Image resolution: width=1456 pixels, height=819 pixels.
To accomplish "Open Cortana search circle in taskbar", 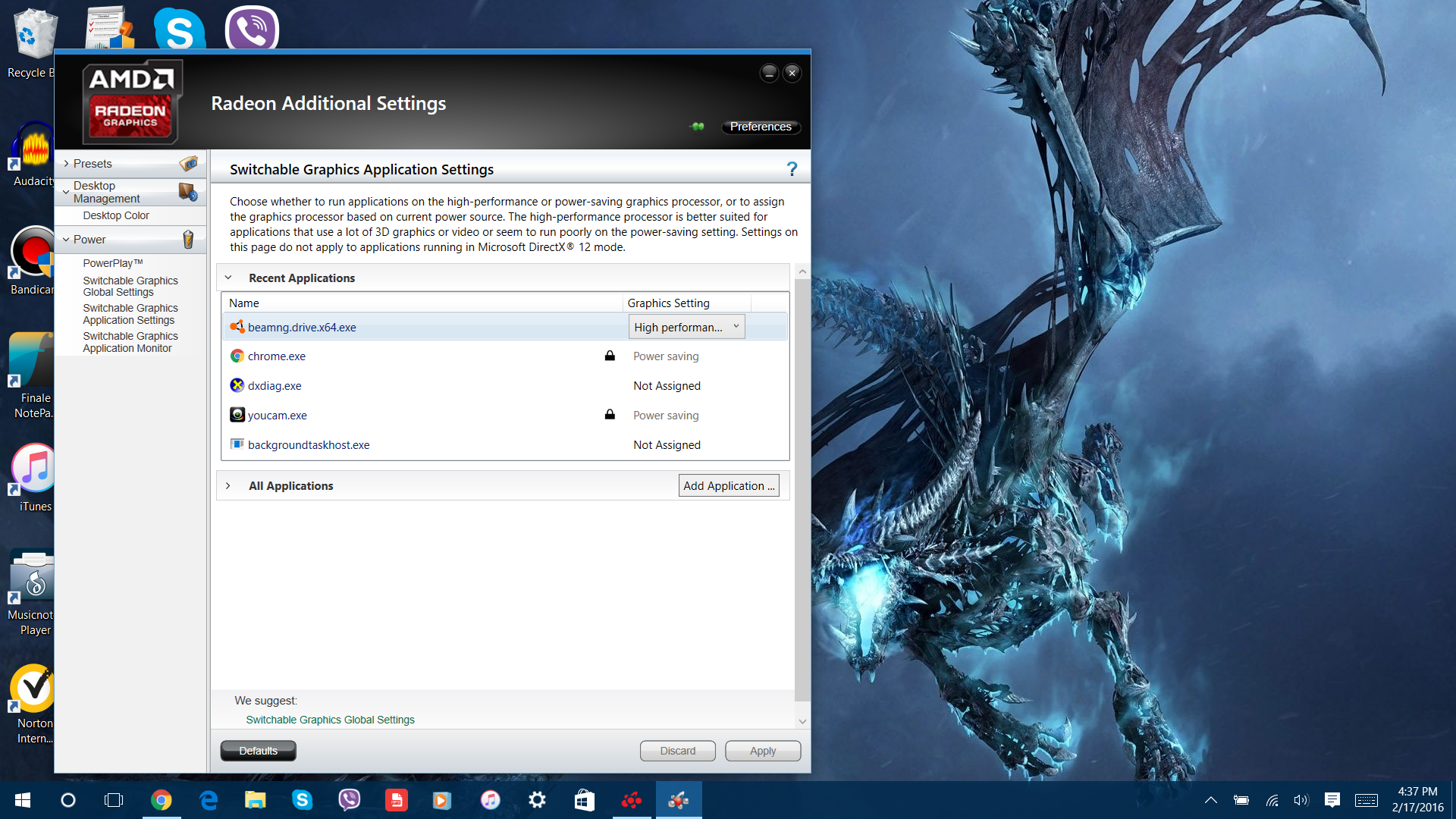I will [x=68, y=800].
